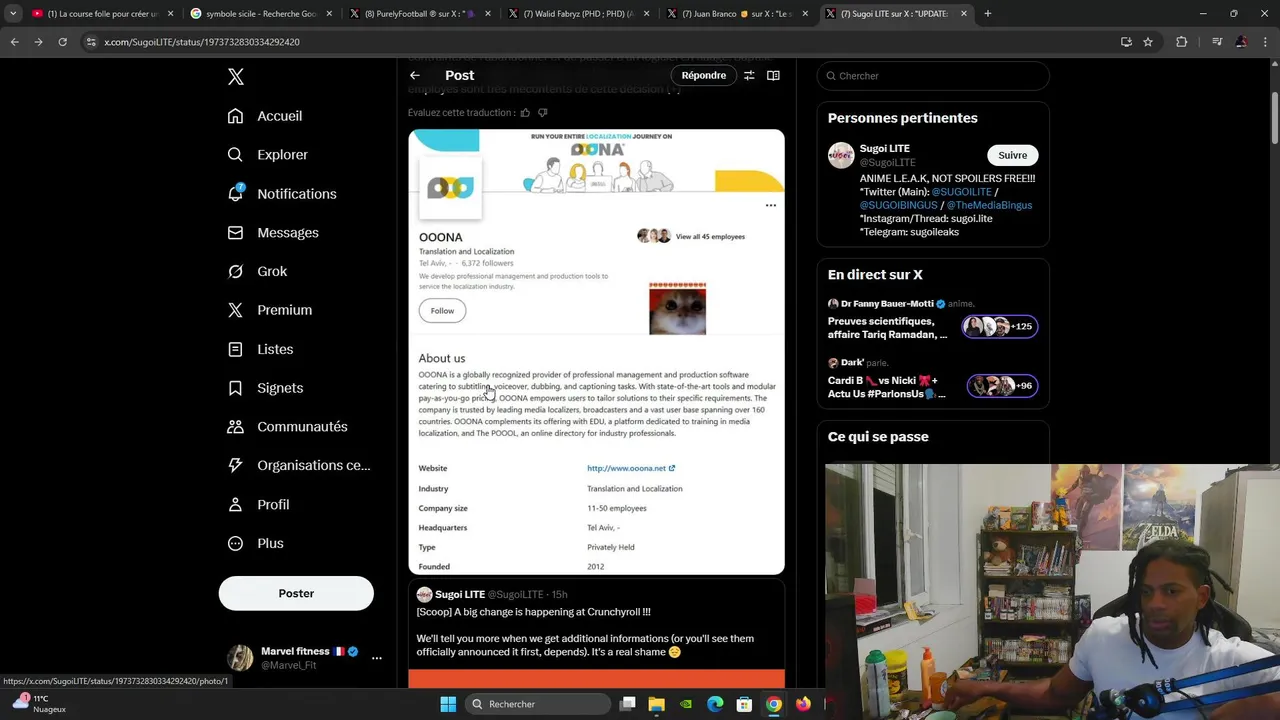Open Chrome extensions puzzle icon

pos(1182,42)
